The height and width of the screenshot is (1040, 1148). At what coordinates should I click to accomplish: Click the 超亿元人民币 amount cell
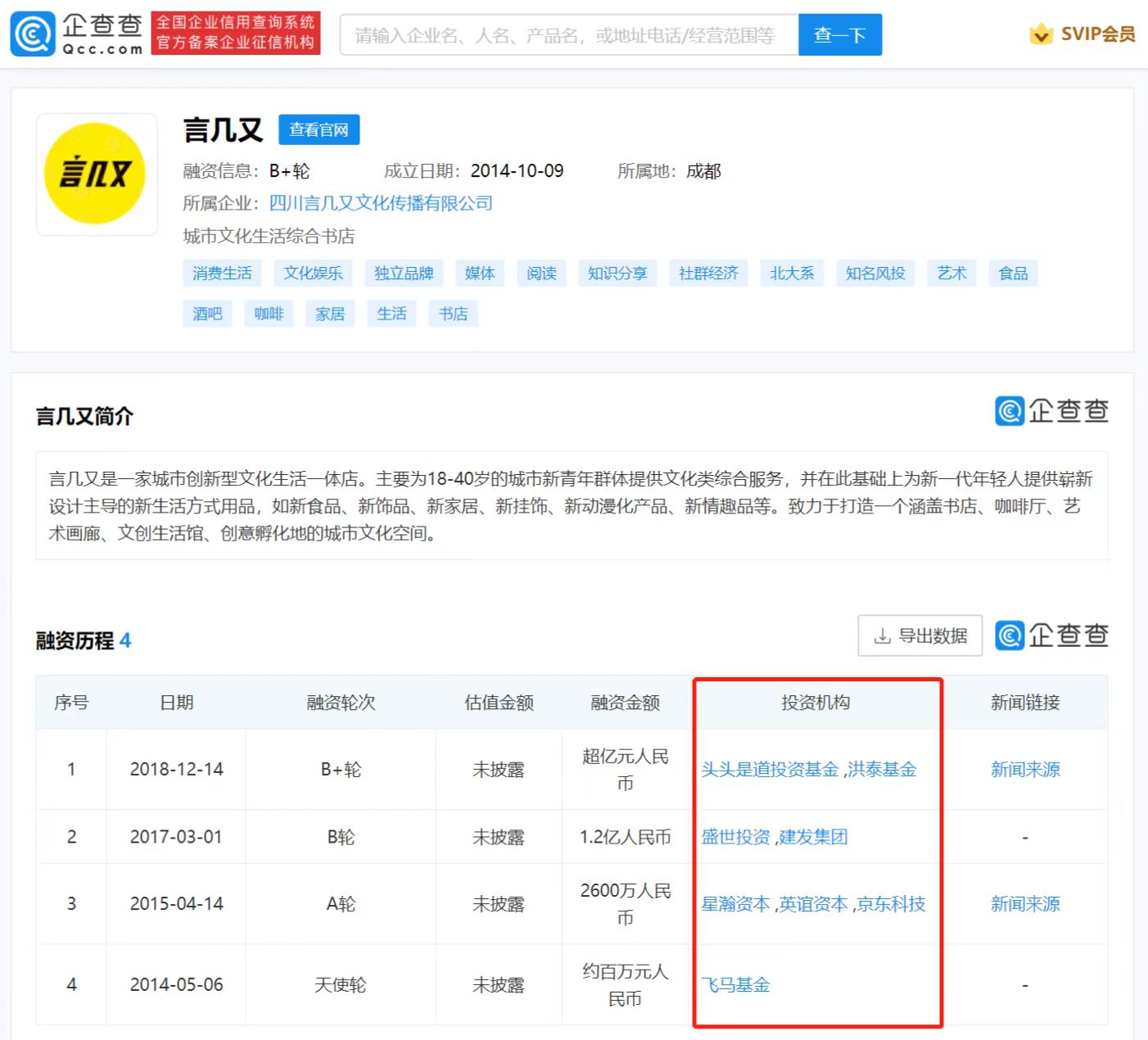(626, 769)
